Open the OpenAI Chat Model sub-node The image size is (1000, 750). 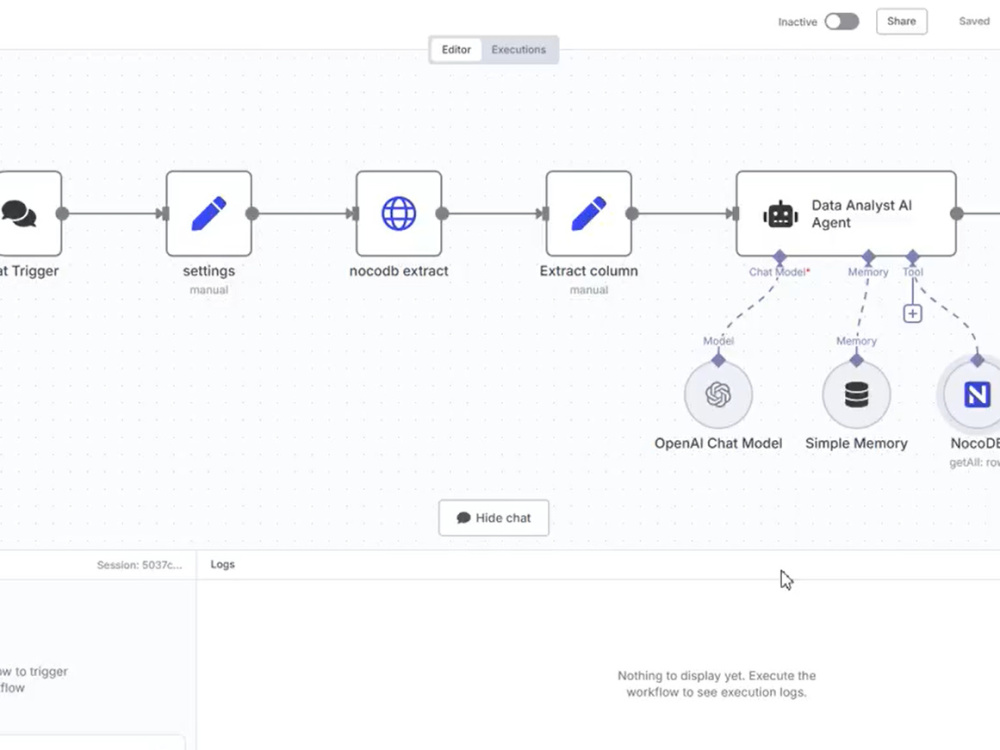coord(718,394)
